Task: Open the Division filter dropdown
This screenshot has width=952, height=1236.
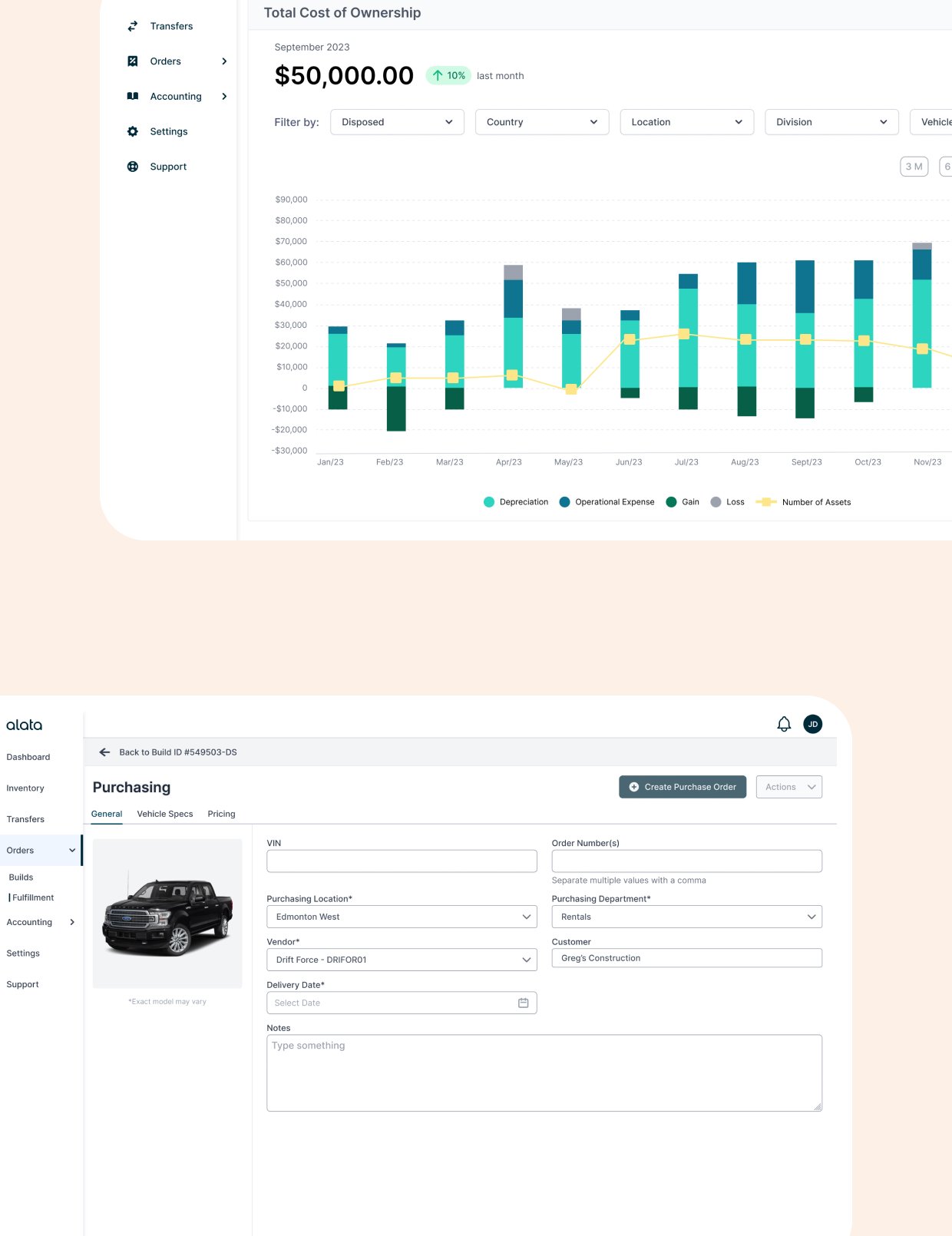Action: pos(831,122)
